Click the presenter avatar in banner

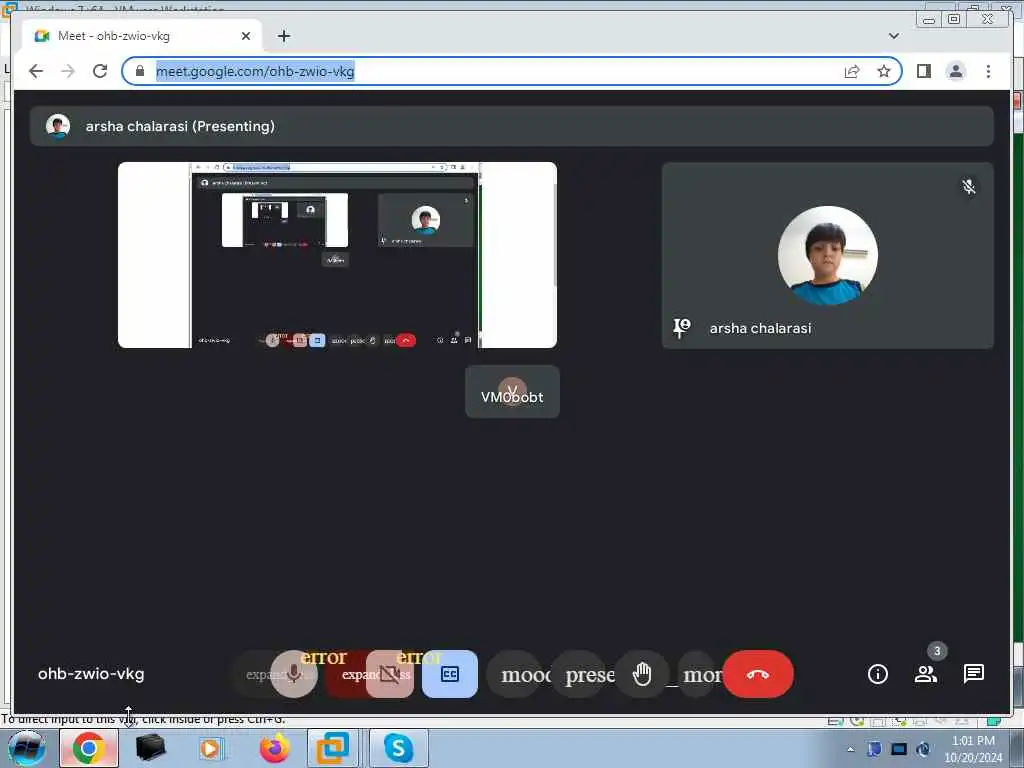coord(58,126)
